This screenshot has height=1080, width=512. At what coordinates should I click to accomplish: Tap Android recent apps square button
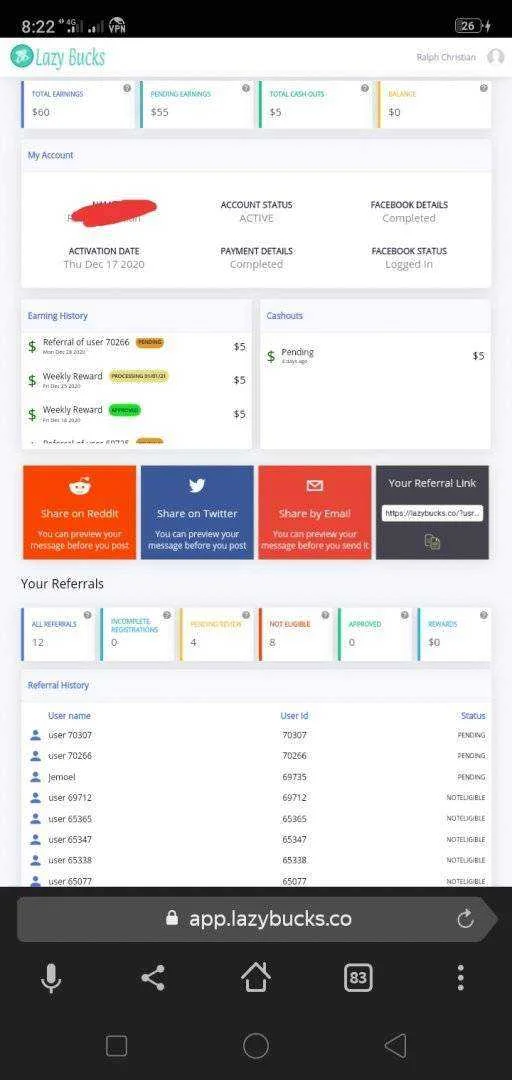click(x=116, y=1046)
